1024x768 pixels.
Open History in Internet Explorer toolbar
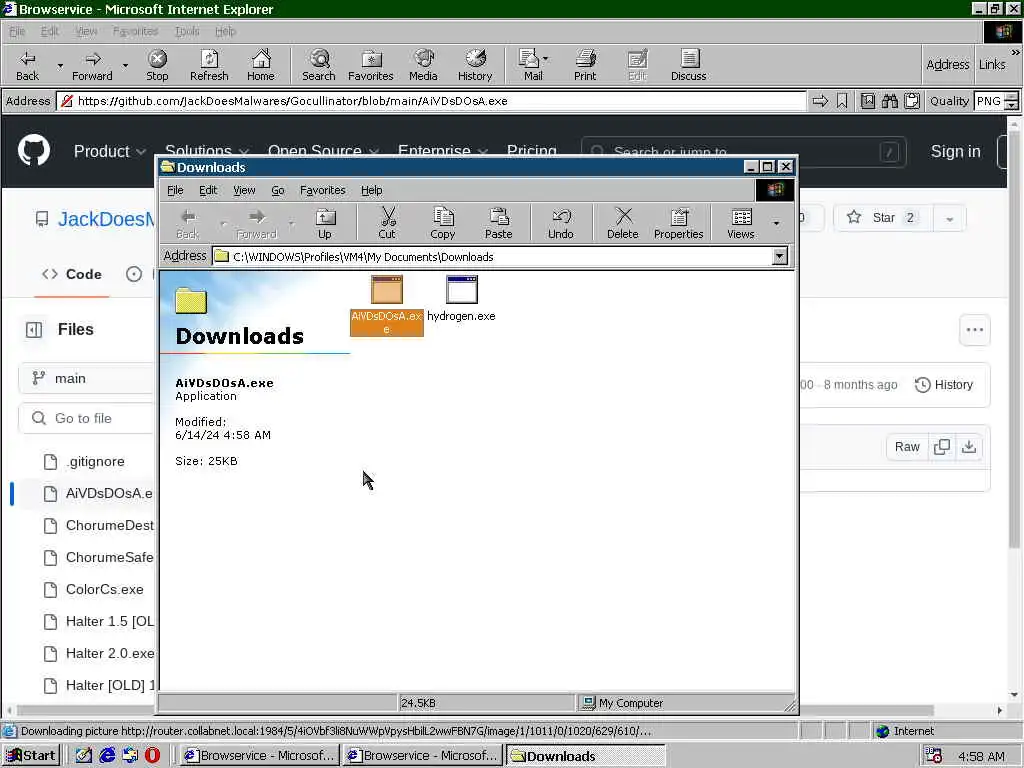(x=475, y=65)
